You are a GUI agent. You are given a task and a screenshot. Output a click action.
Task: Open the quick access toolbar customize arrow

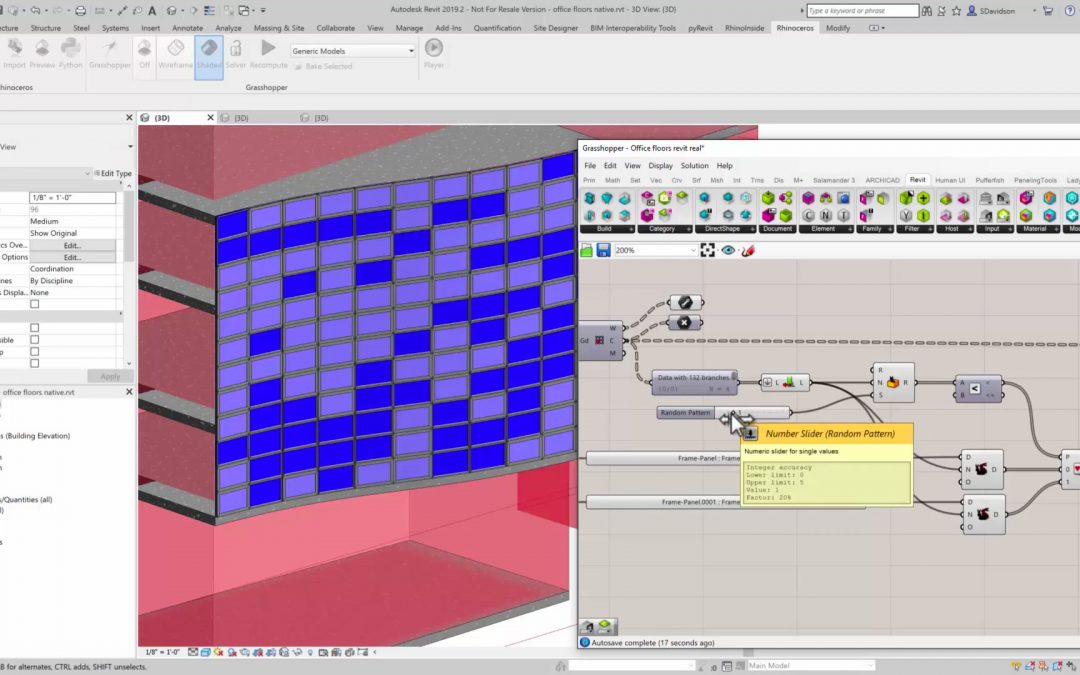click(x=263, y=10)
